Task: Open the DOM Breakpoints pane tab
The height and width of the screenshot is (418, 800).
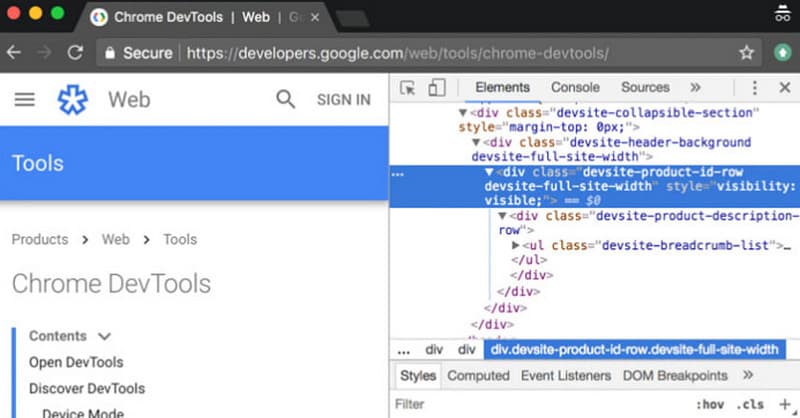Action: 675,376
